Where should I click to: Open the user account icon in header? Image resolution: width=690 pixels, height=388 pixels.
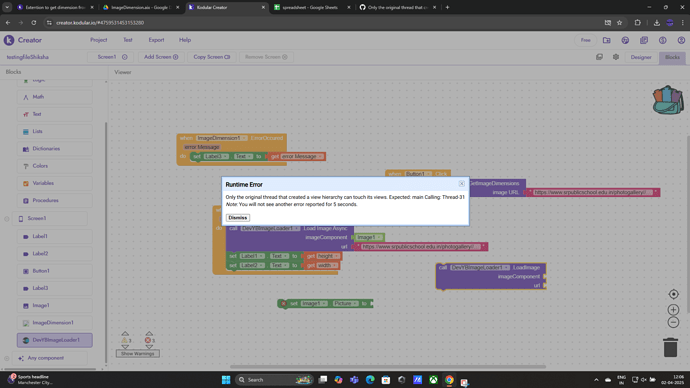click(681, 40)
